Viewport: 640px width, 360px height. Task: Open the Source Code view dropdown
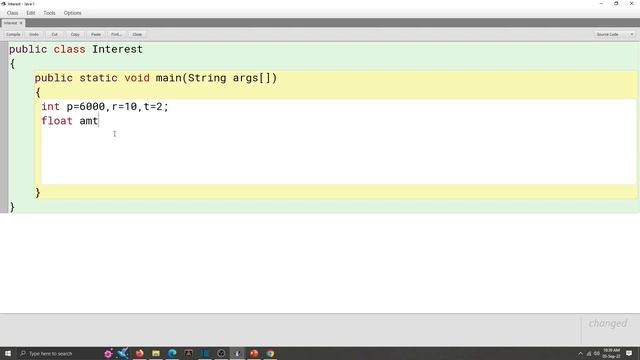(x=614, y=35)
